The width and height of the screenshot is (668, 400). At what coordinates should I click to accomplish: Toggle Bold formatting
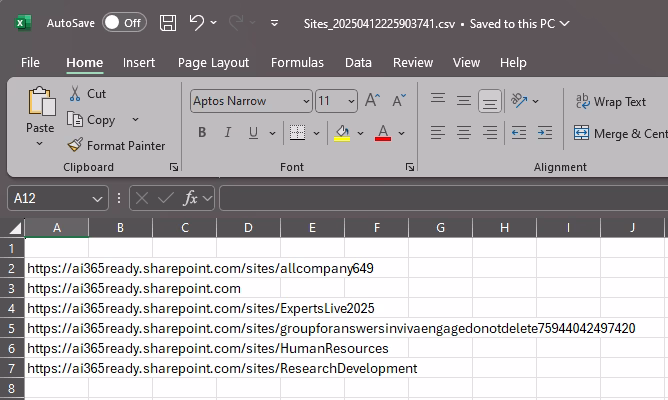(202, 132)
